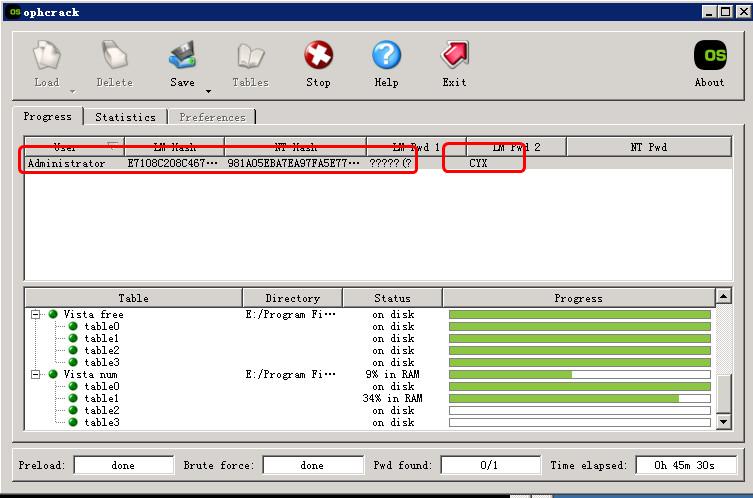Click the Preload status field
This screenshot has width=753, height=498.
[123, 465]
